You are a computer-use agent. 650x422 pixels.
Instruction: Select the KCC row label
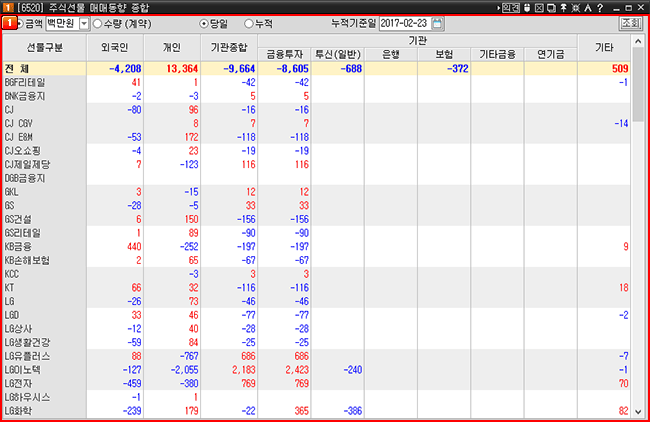(x=12, y=274)
